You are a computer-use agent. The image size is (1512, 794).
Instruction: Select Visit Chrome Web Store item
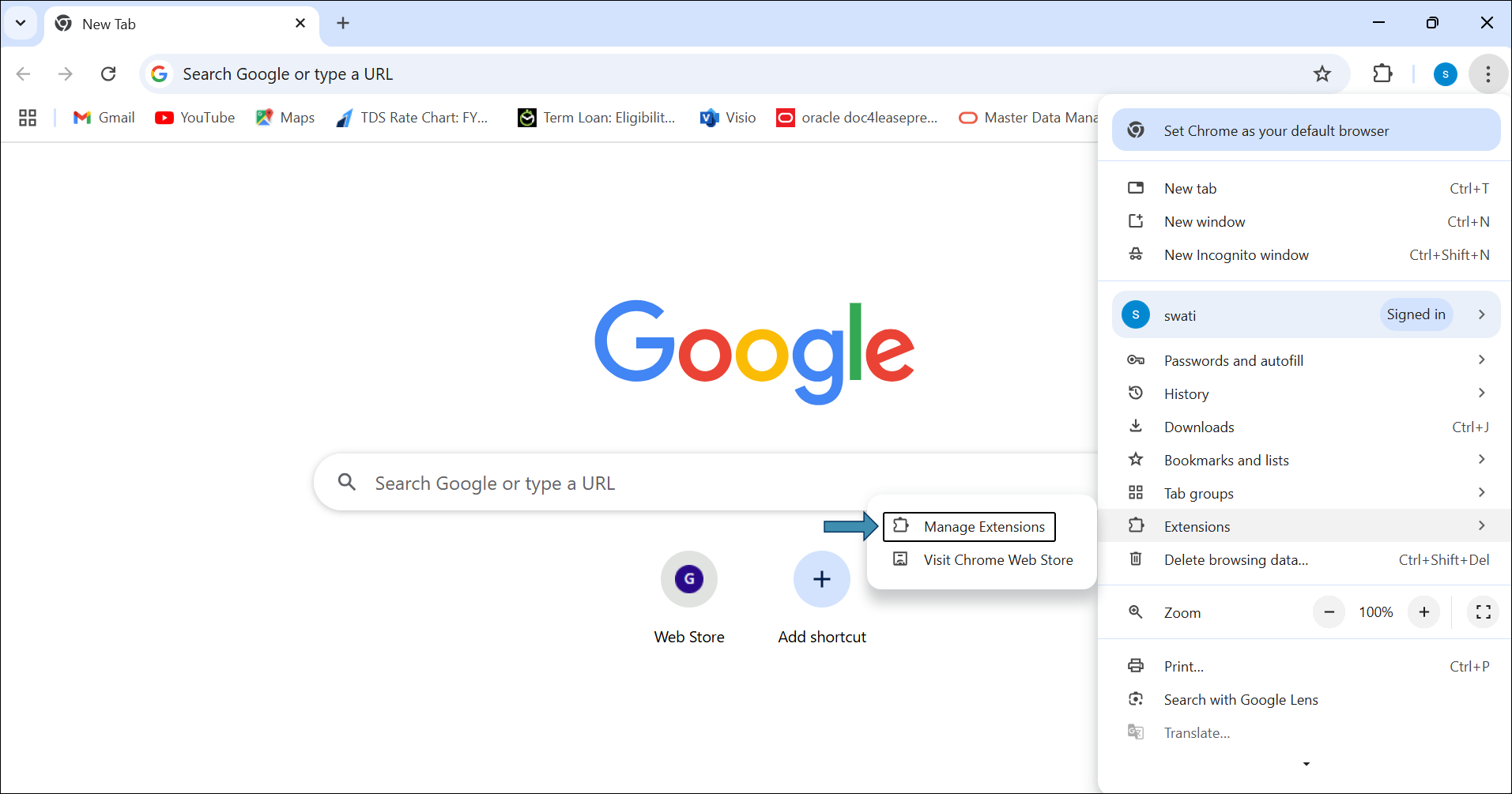pyautogui.click(x=982, y=559)
